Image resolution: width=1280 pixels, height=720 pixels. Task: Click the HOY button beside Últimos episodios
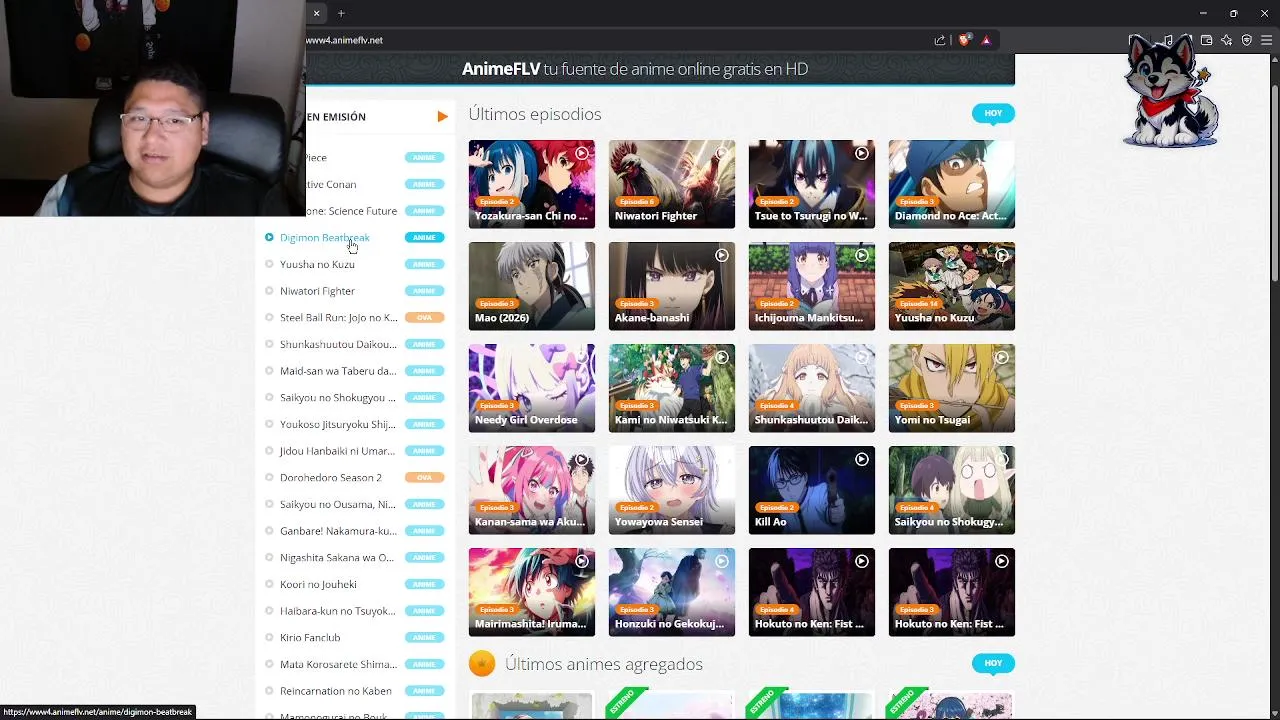click(993, 113)
